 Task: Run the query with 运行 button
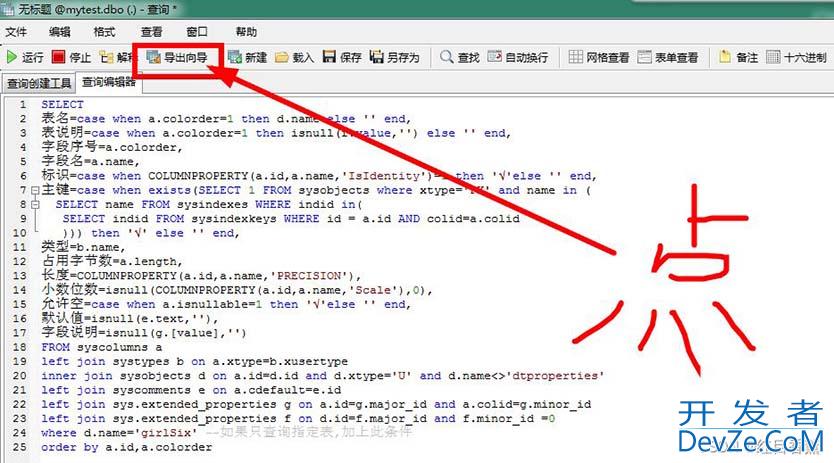tap(25, 57)
